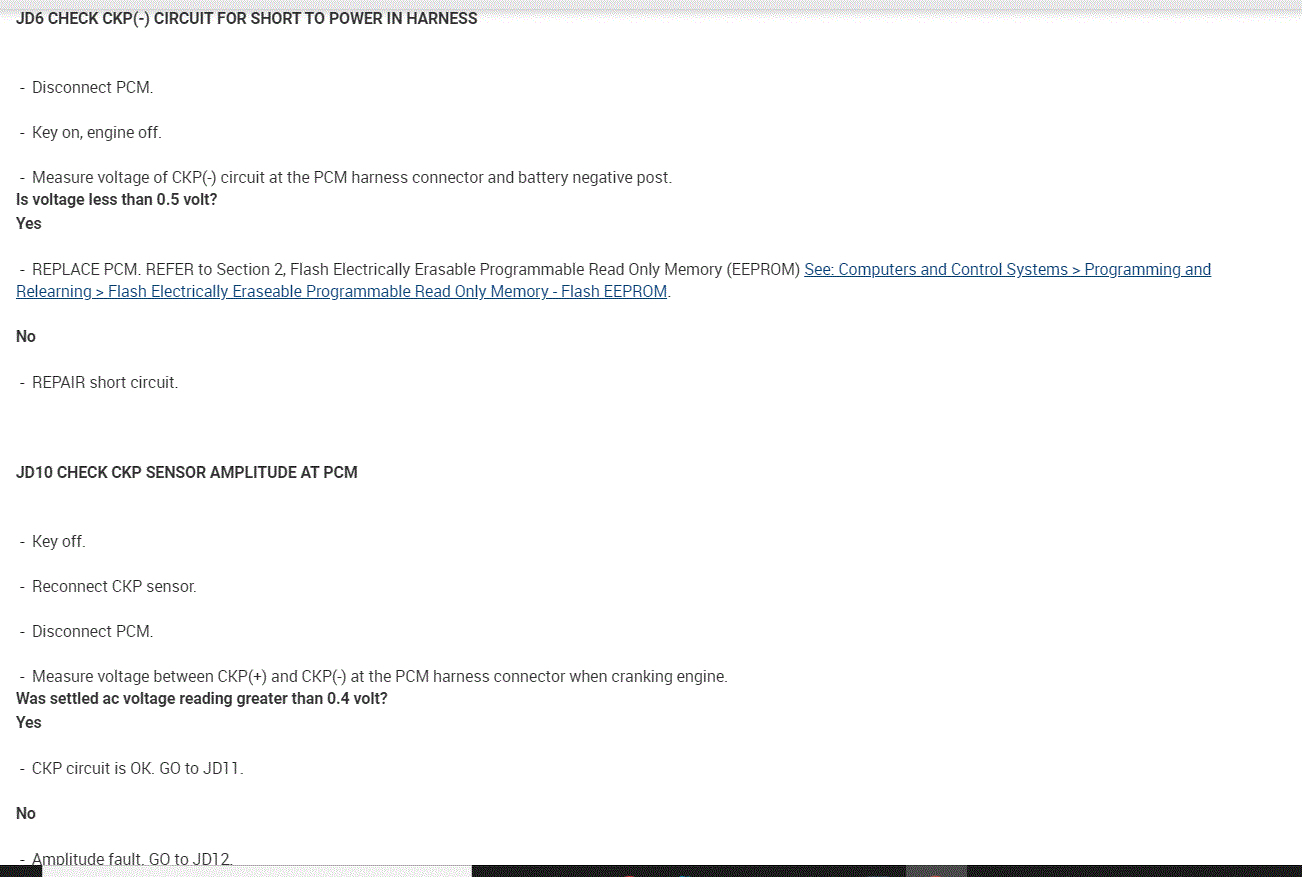The image size is (1302, 877).
Task: Open the Flash EEPROM programming and relearning link
Action: pyautogui.click(x=1006, y=270)
